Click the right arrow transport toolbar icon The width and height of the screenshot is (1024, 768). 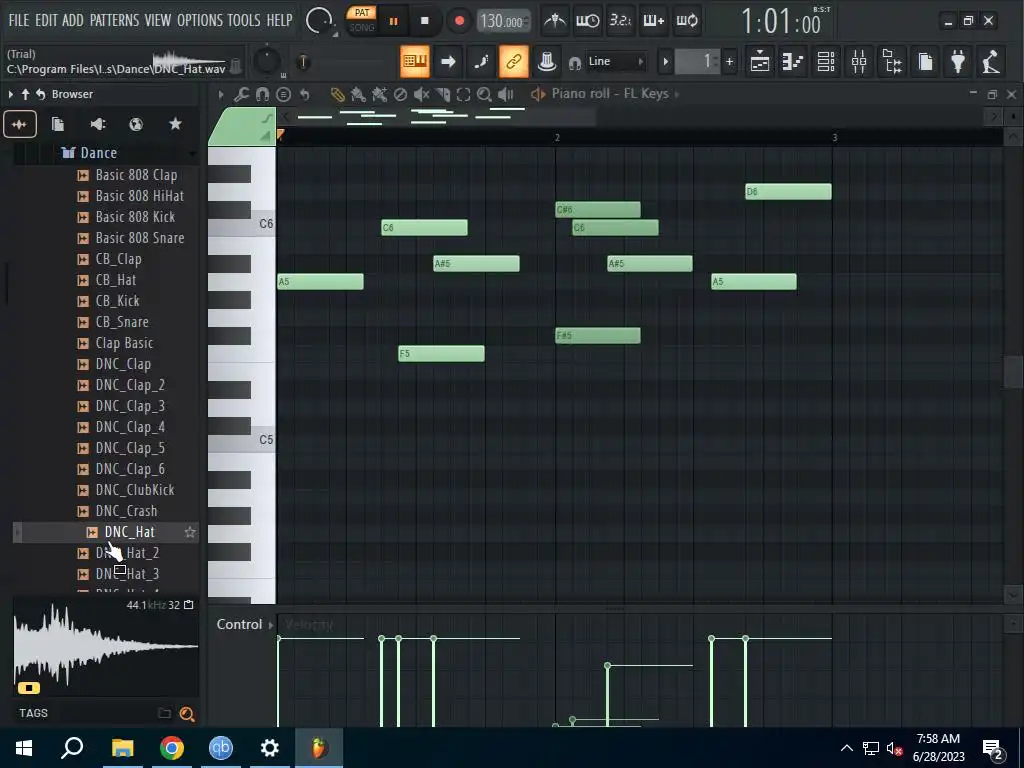[448, 61]
